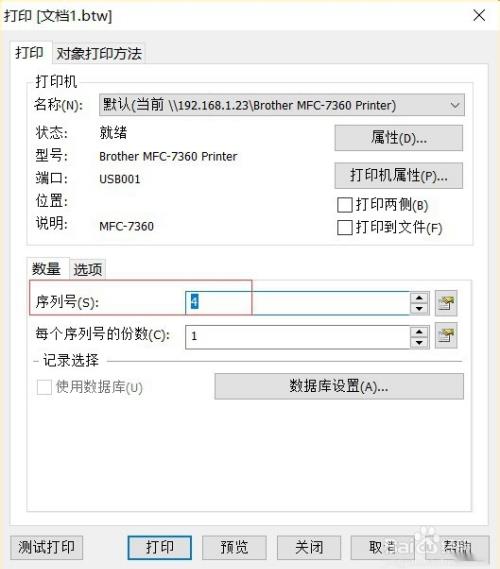
Task: Toggle 使用数据库 (use database) checkbox
Action: tap(44, 387)
